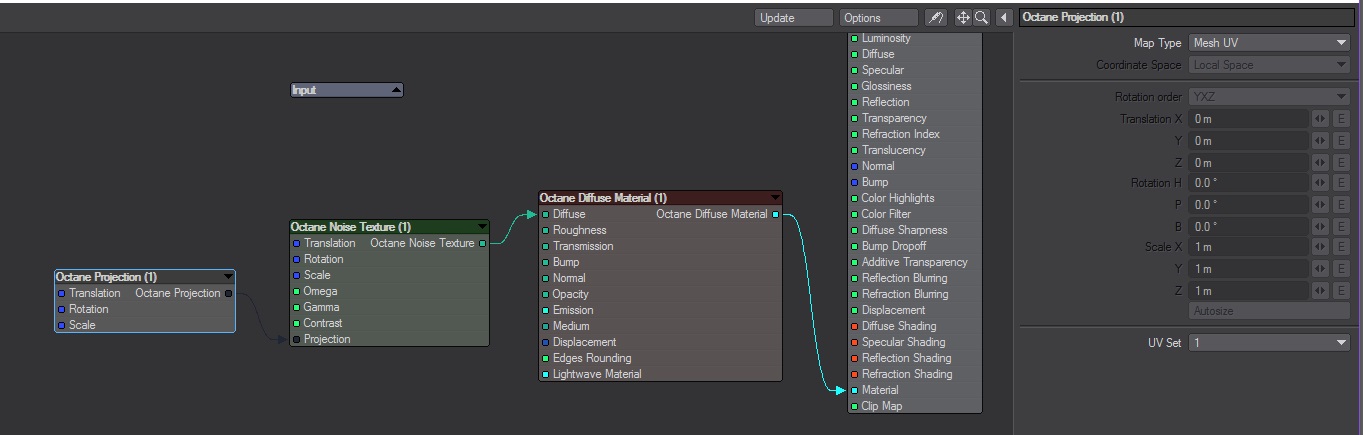Click the Translation Z value field

[1249, 163]
